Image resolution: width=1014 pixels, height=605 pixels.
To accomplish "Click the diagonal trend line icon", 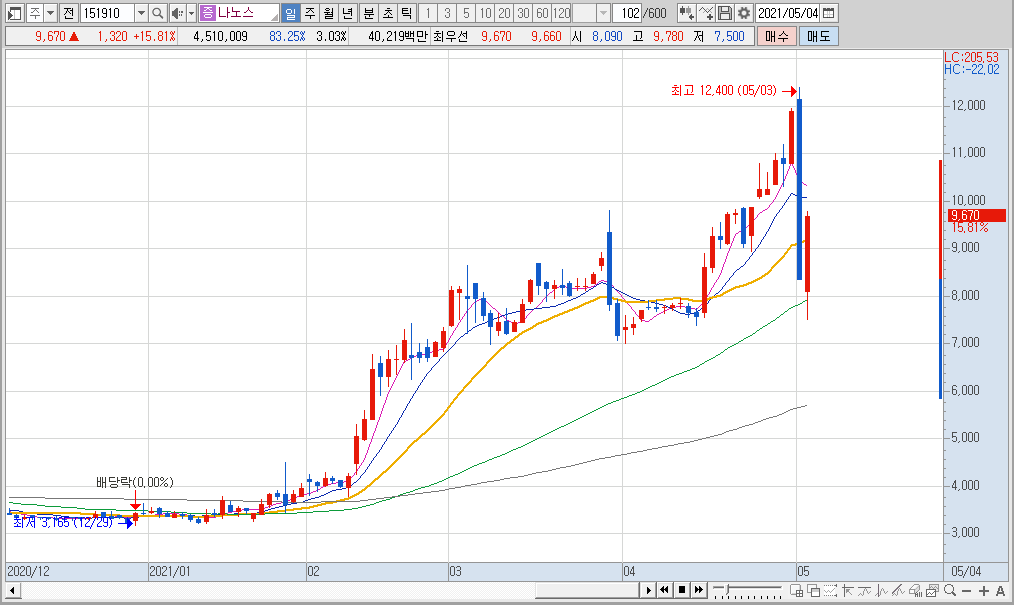I will (898, 590).
